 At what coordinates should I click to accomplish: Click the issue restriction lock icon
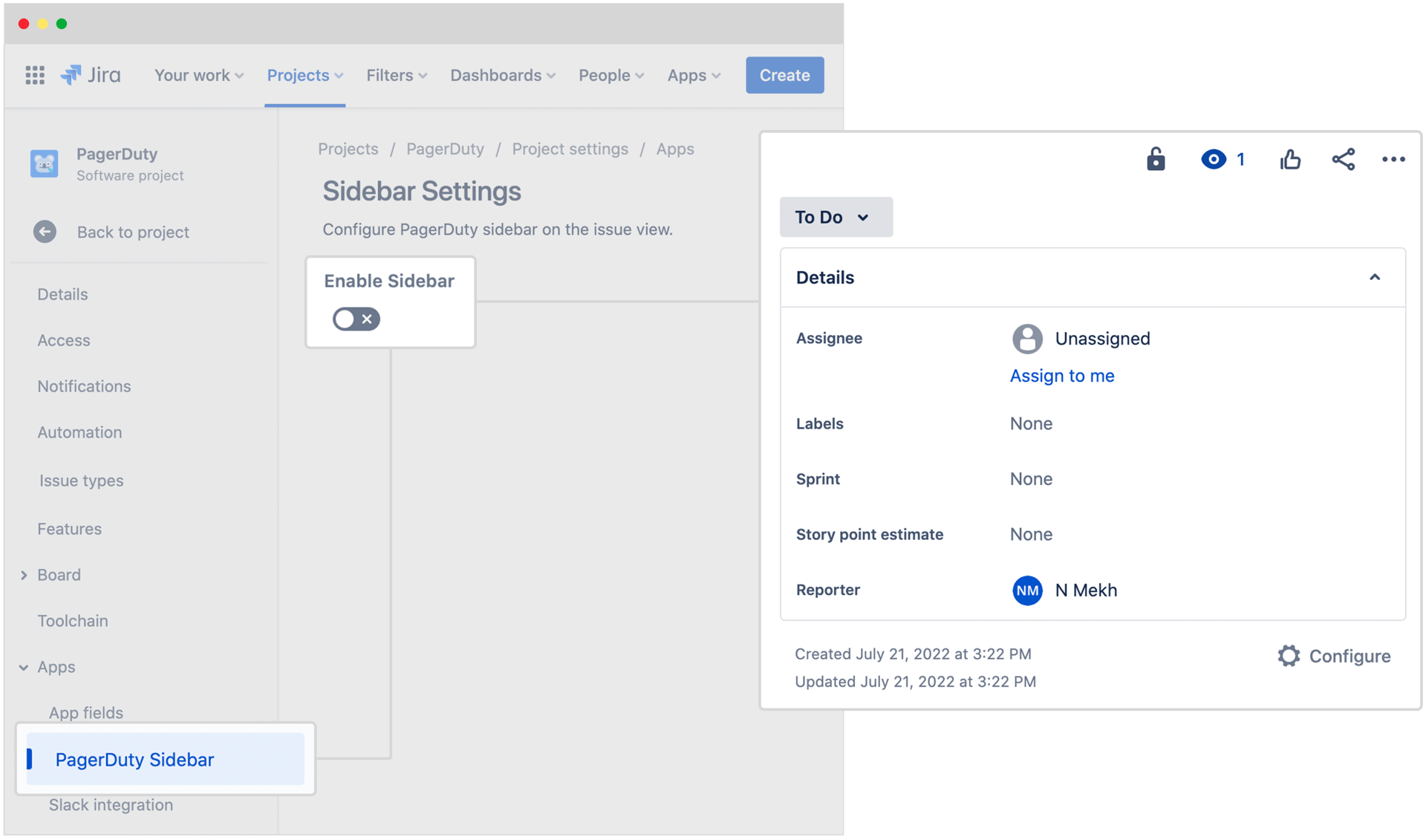1155,159
